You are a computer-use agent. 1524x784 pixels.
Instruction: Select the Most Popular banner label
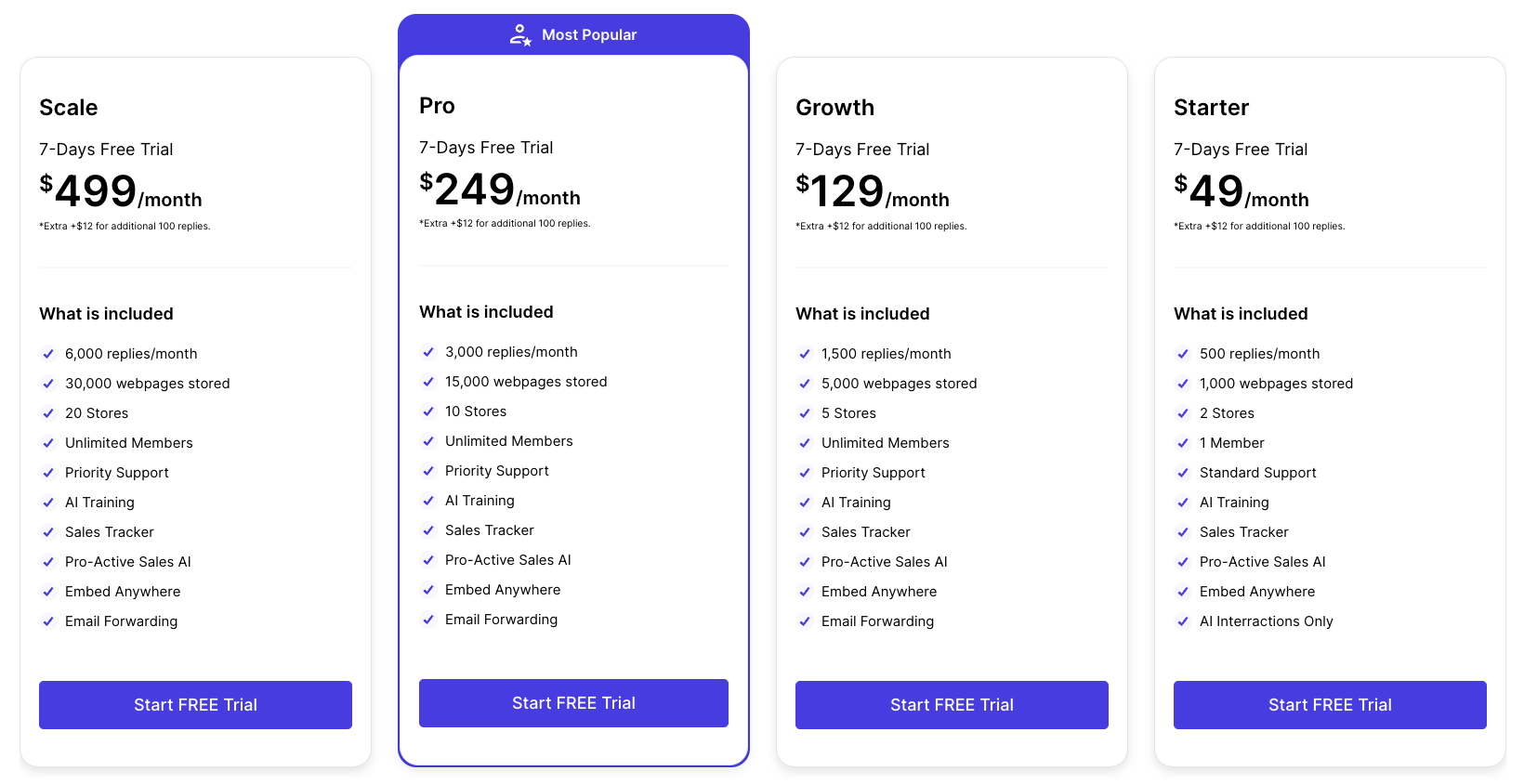coord(589,35)
